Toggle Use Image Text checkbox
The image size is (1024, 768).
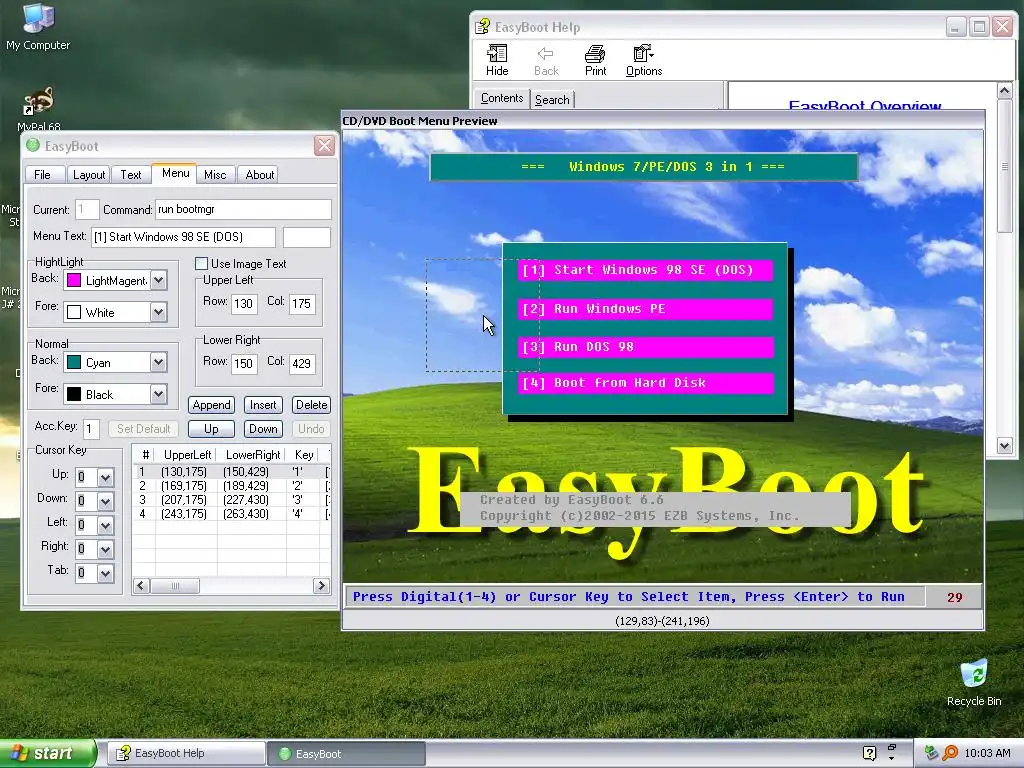tap(202, 264)
